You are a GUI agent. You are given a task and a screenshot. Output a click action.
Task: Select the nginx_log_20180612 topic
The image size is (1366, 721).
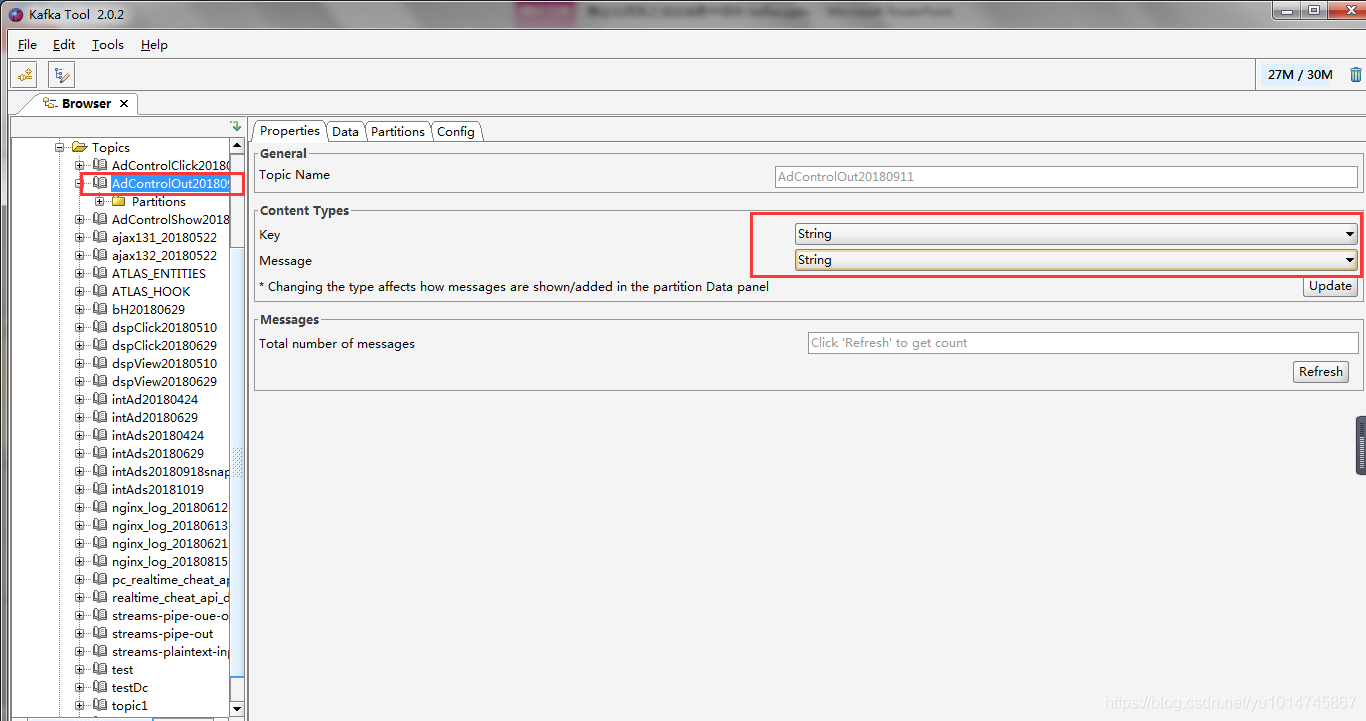[x=170, y=507]
